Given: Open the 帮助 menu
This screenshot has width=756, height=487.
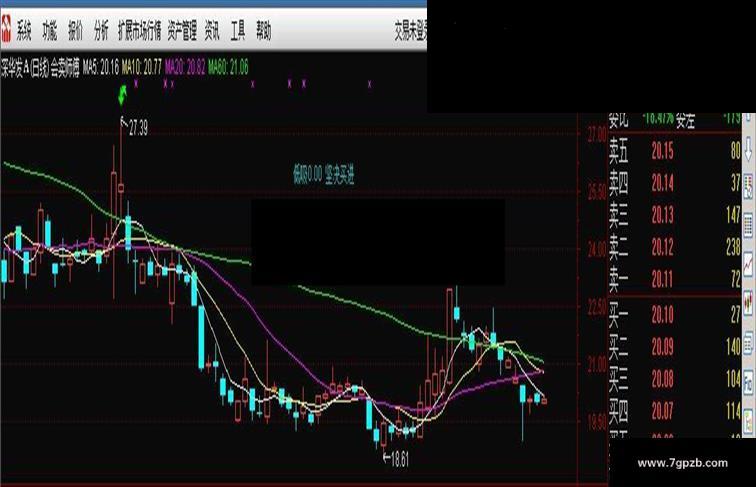Looking at the screenshot, I should [x=264, y=31].
